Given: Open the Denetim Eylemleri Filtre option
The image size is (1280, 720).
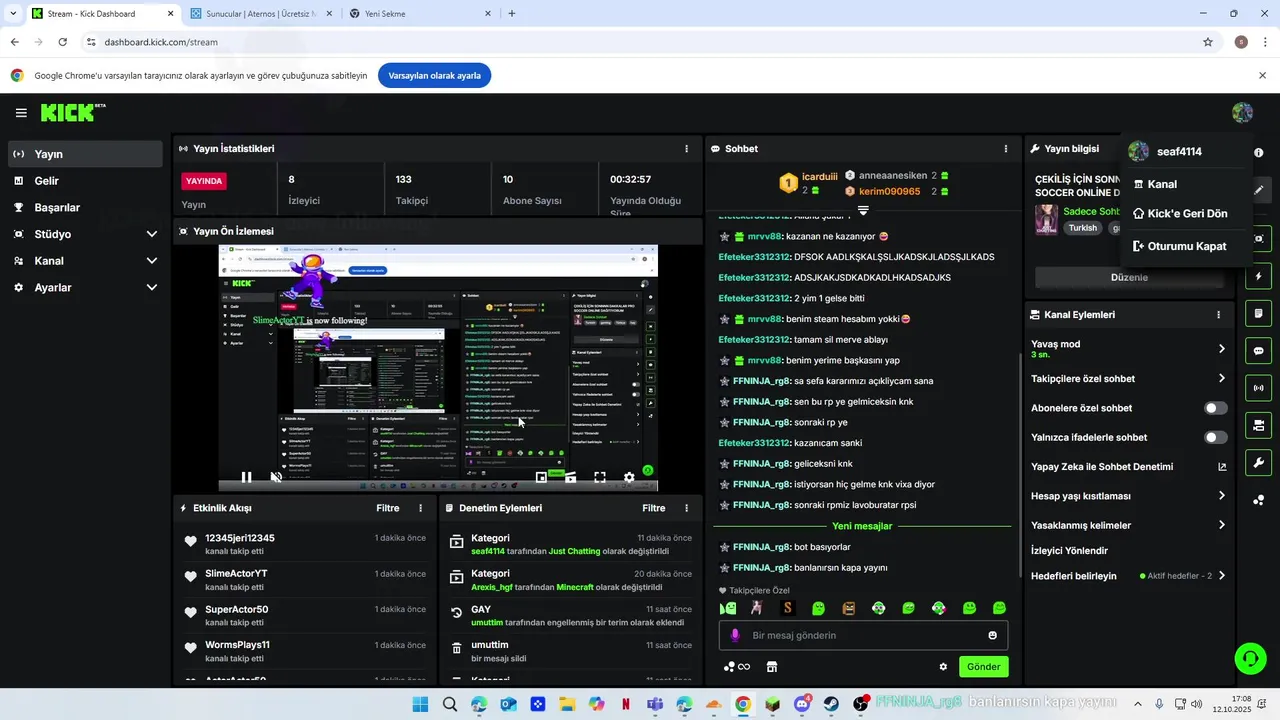Looking at the screenshot, I should point(654,508).
